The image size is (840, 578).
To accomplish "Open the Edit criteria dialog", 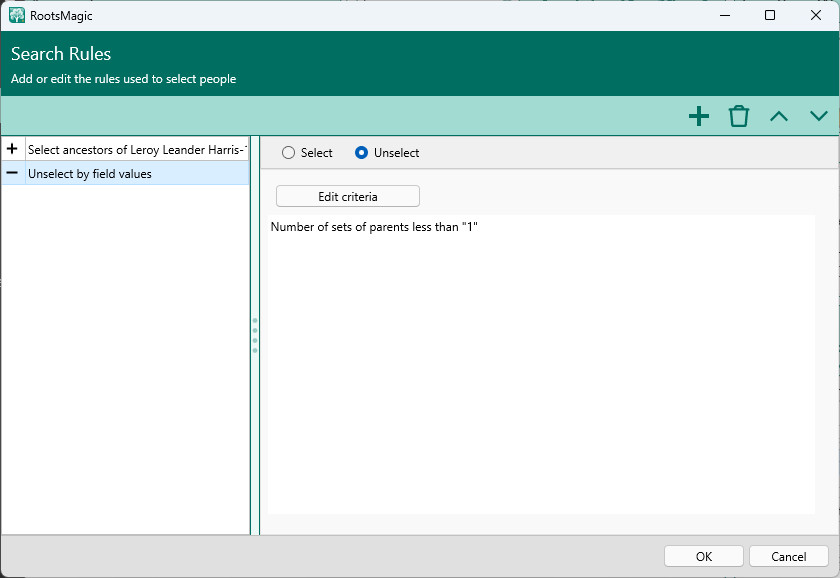I will [347, 196].
